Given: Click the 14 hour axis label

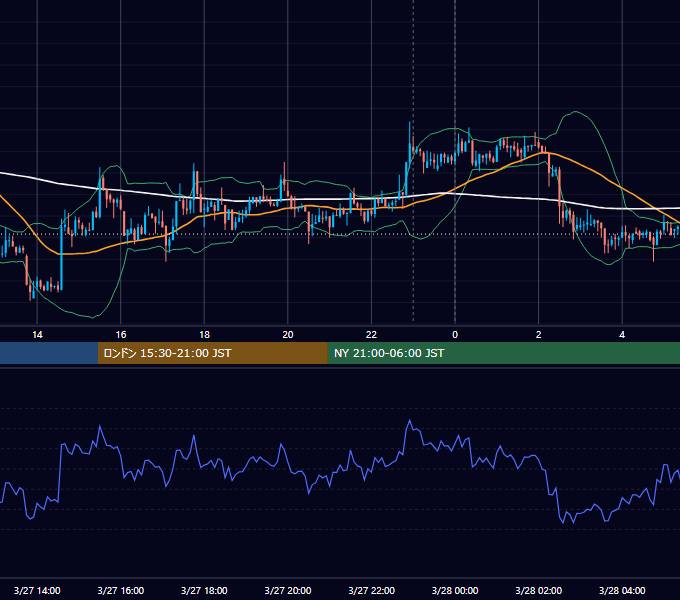Looking at the screenshot, I should click(x=37, y=335).
